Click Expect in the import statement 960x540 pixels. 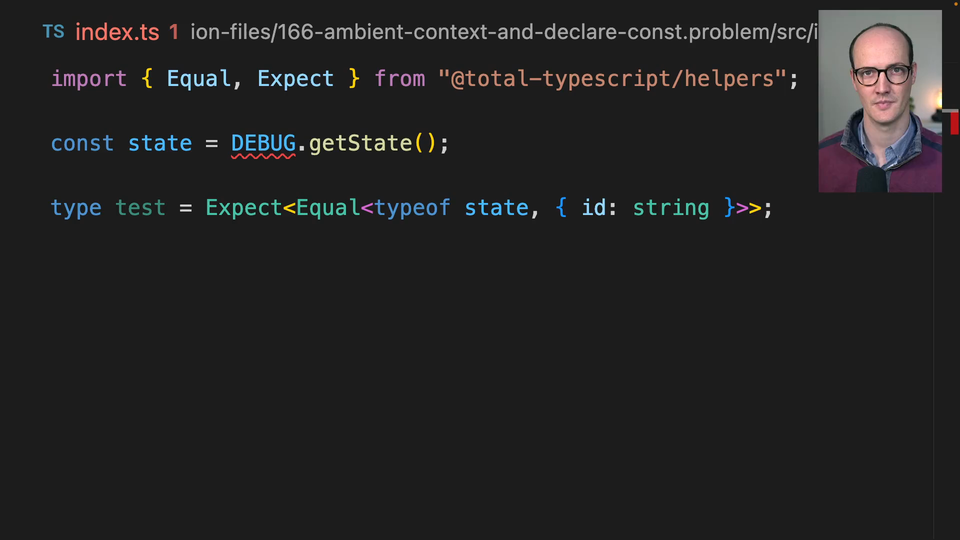295,78
